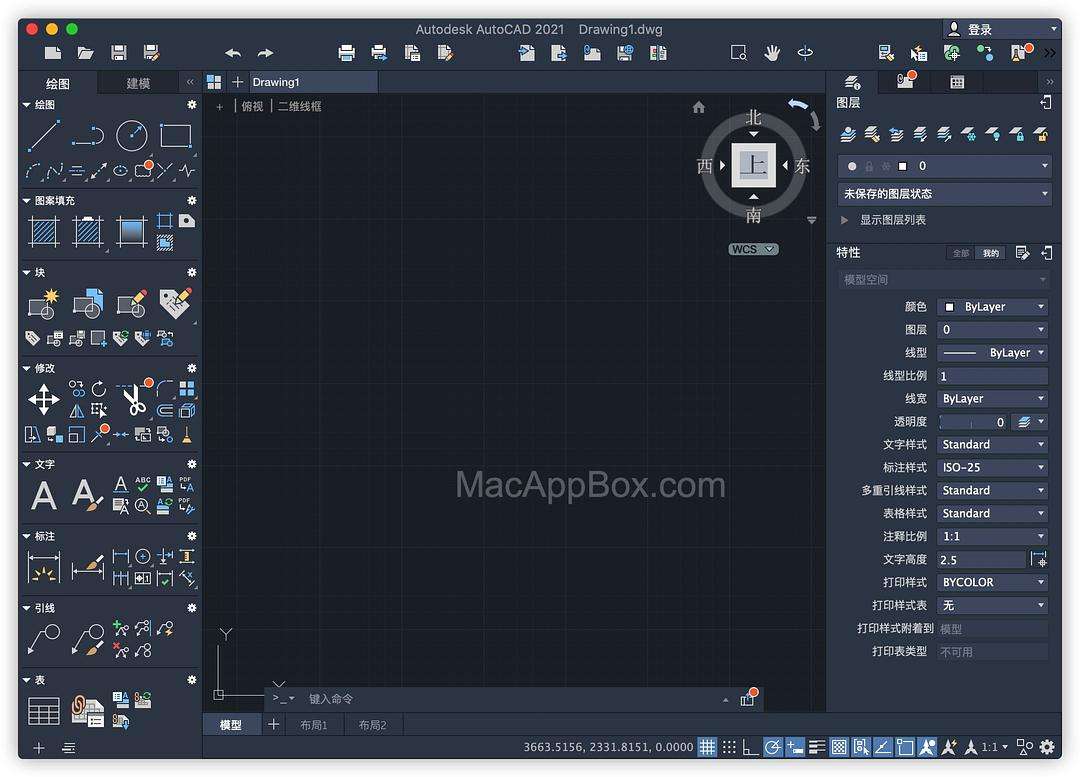Click the 线型比例 value field

click(x=993, y=376)
